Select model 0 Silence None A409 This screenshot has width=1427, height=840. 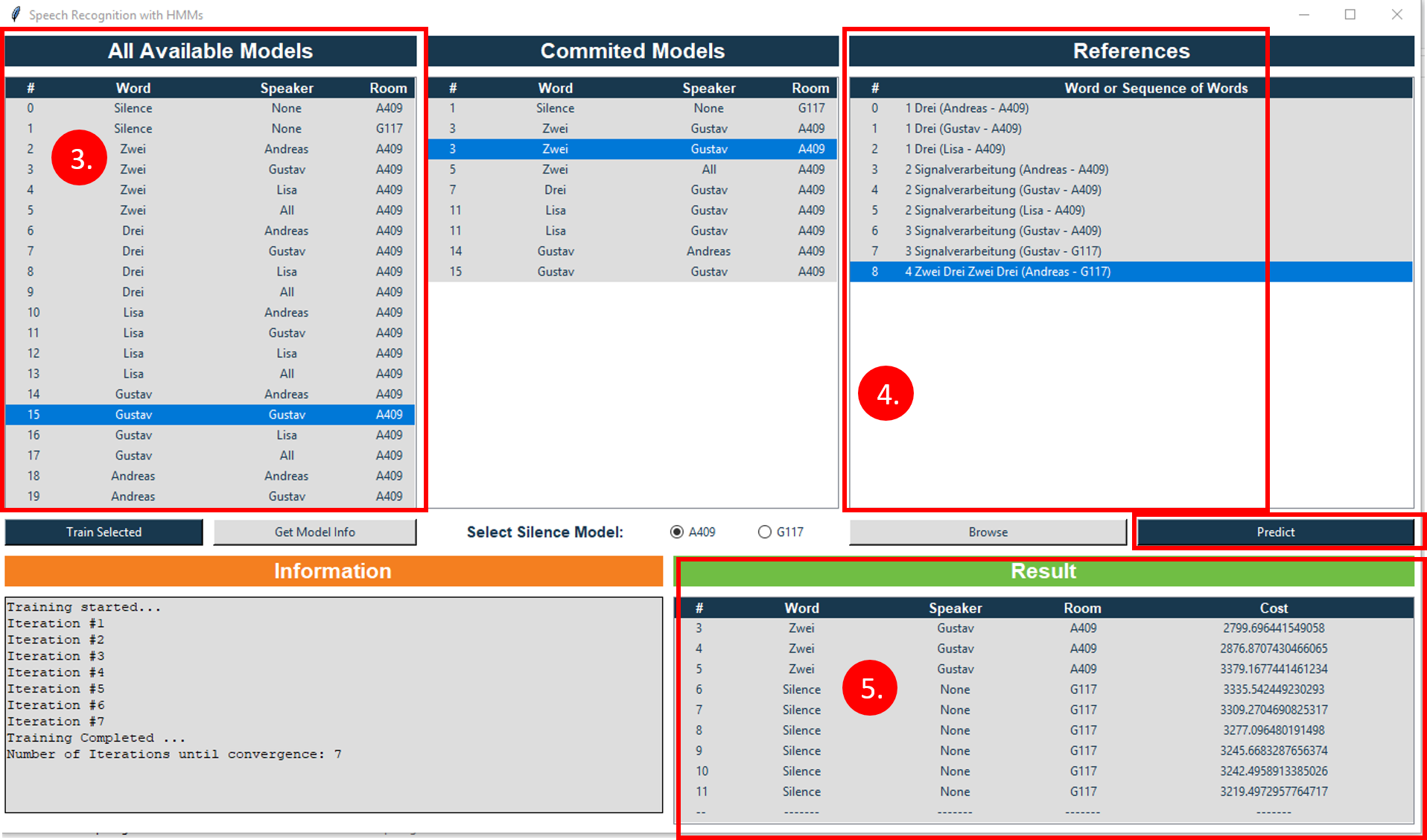(x=210, y=108)
